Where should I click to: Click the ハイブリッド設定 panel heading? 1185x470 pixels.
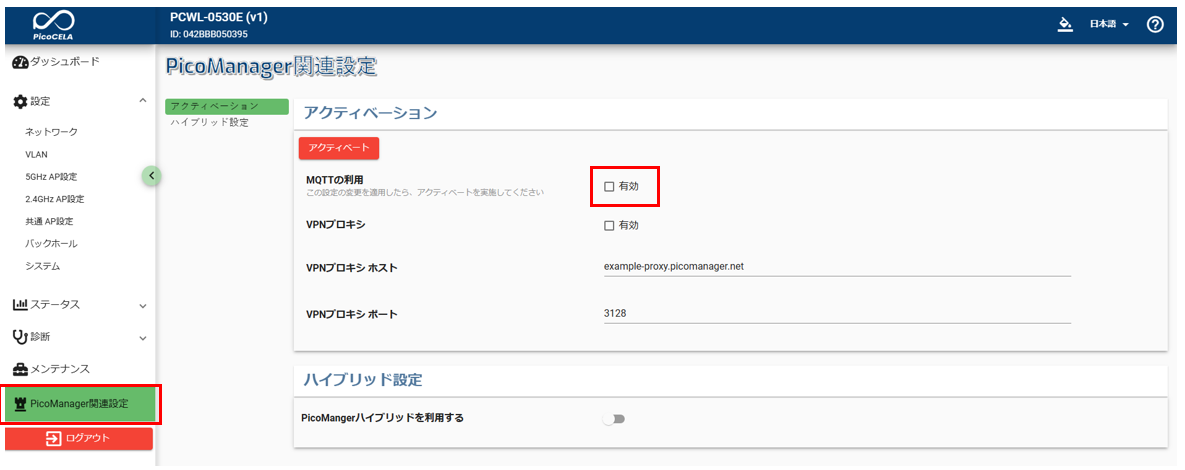point(362,380)
